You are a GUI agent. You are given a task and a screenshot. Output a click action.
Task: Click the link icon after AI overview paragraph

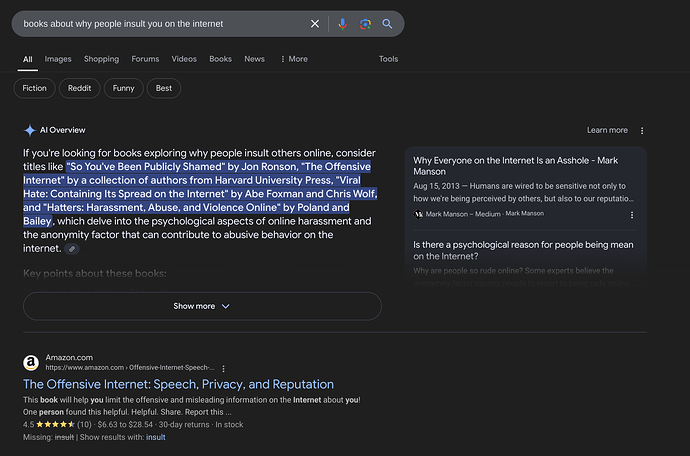click(72, 249)
